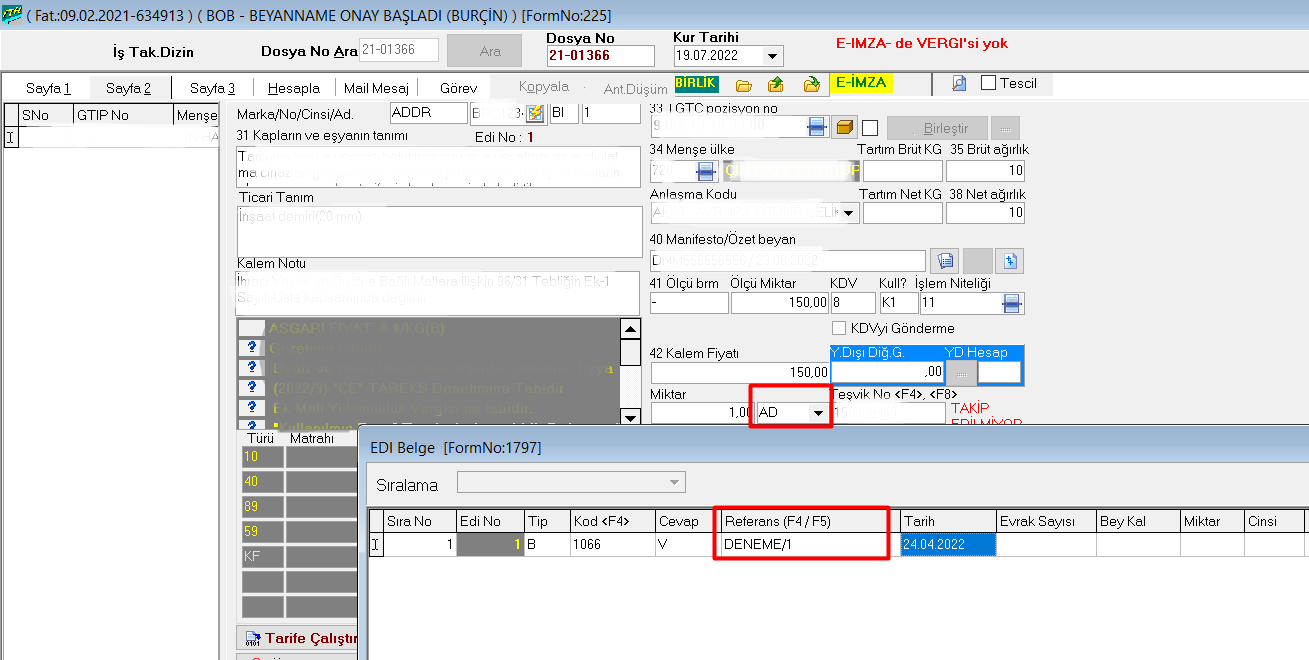
Task: Click the lightning icon near Marka field
Action: pos(534,113)
